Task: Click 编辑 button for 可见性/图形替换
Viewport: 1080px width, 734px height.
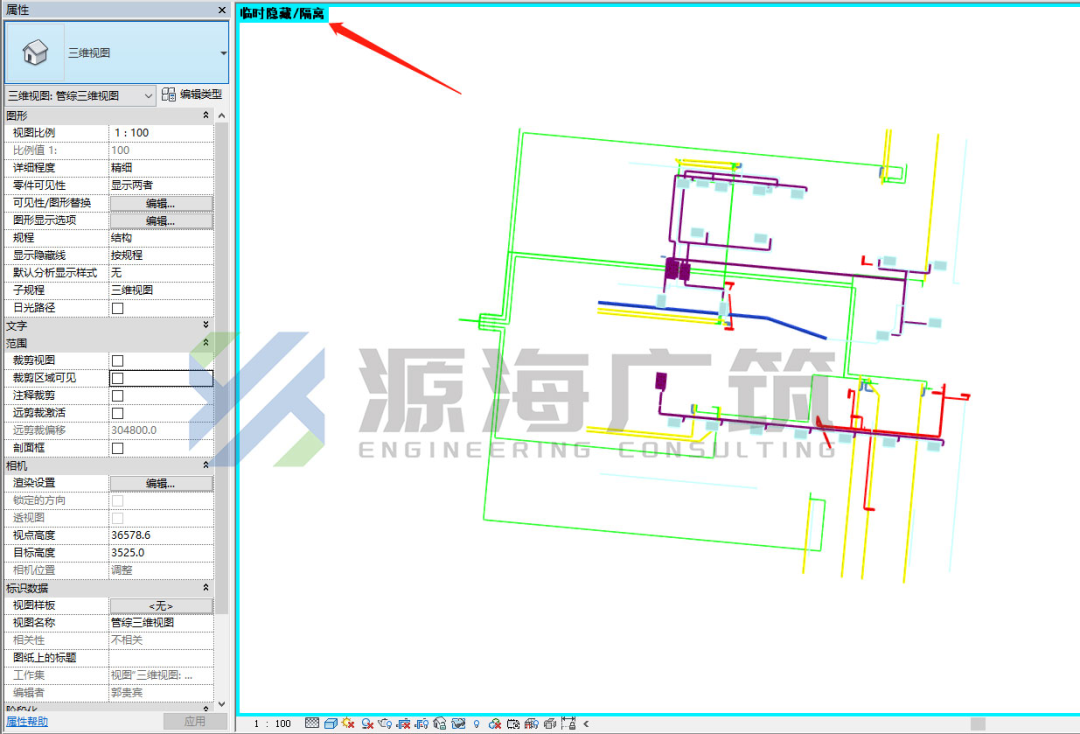Action: [x=161, y=203]
